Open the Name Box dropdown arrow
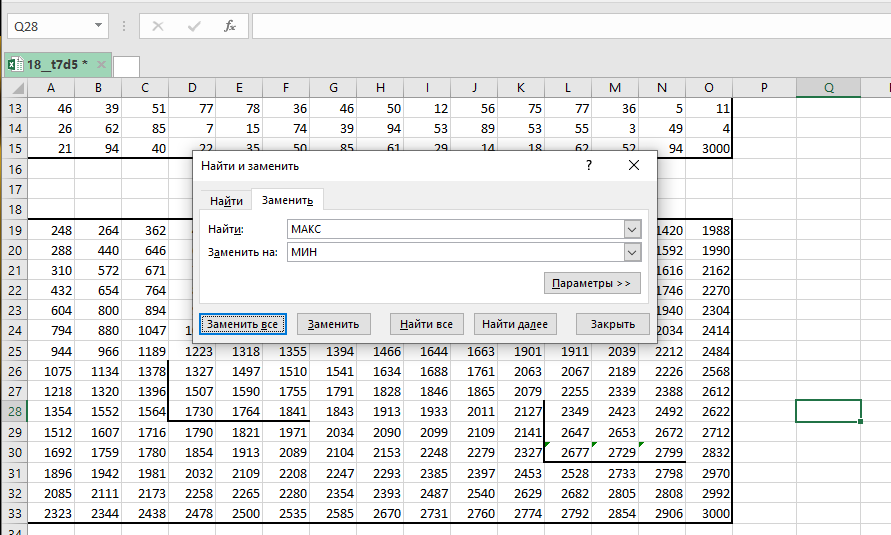891x535 pixels. (x=97, y=26)
